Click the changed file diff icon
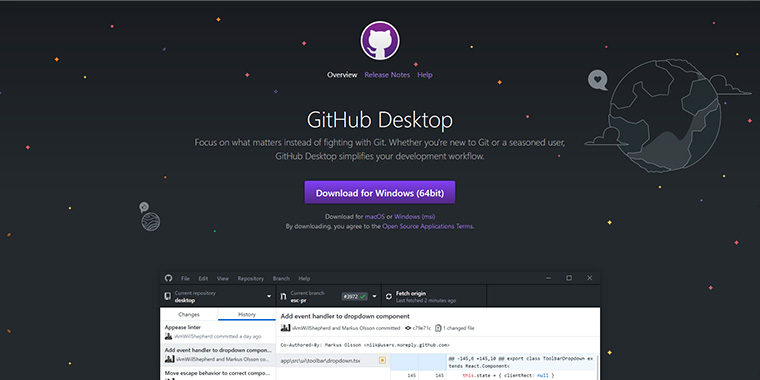Viewport: 760px width, 380px height. tap(438, 328)
